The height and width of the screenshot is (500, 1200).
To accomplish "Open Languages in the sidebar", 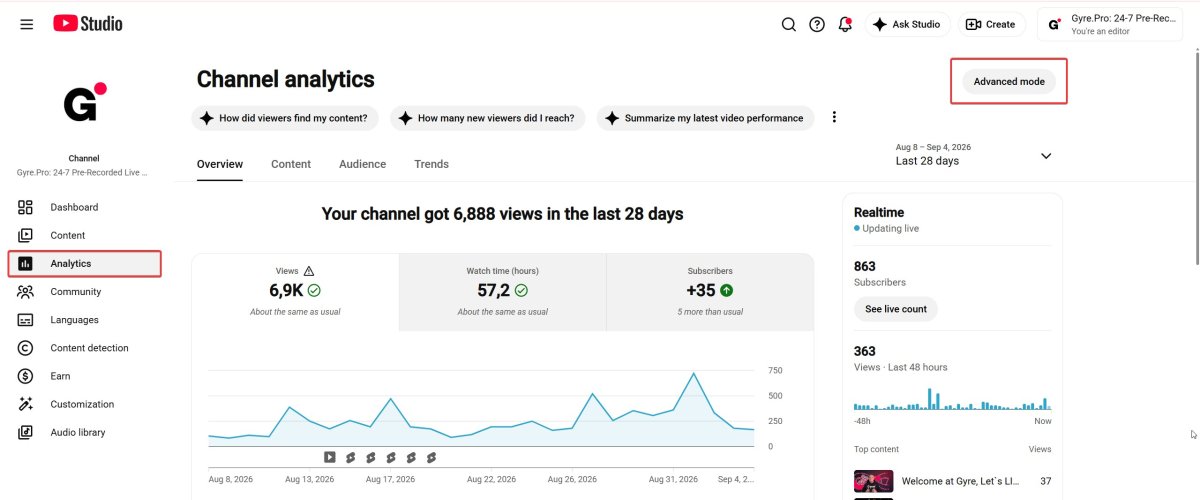I will [84, 320].
